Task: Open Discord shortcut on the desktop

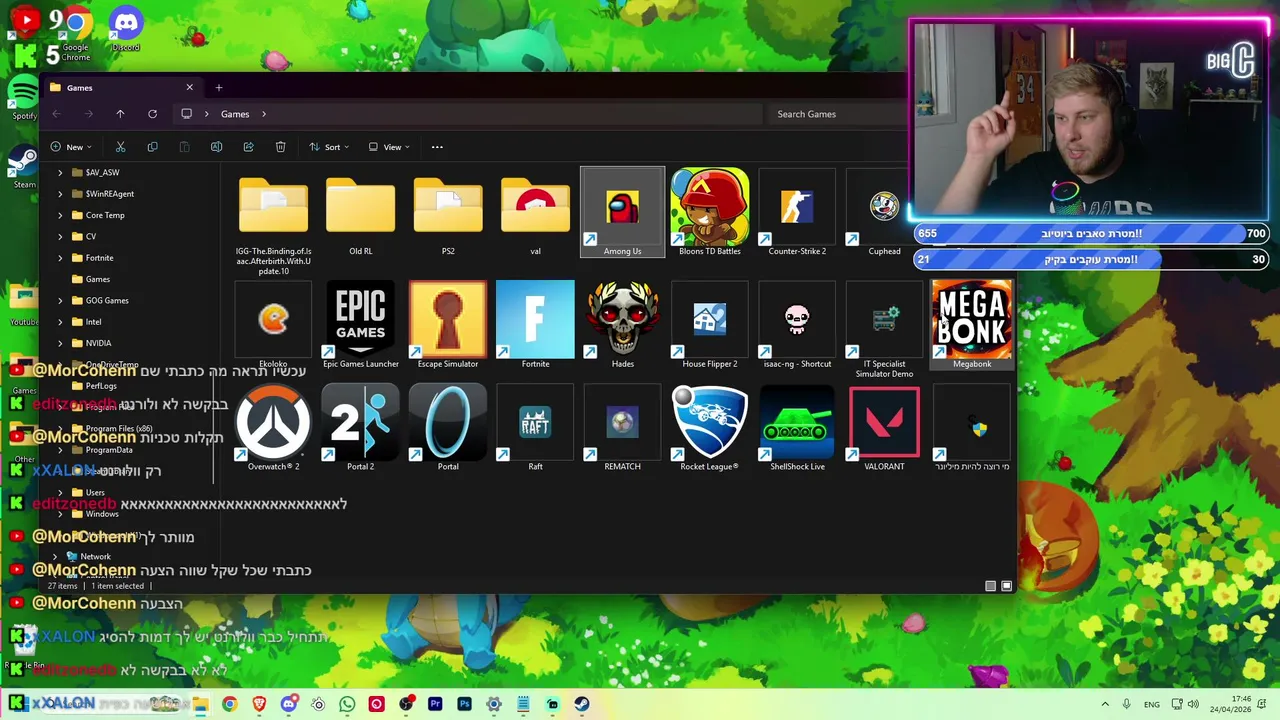Action: point(126,28)
